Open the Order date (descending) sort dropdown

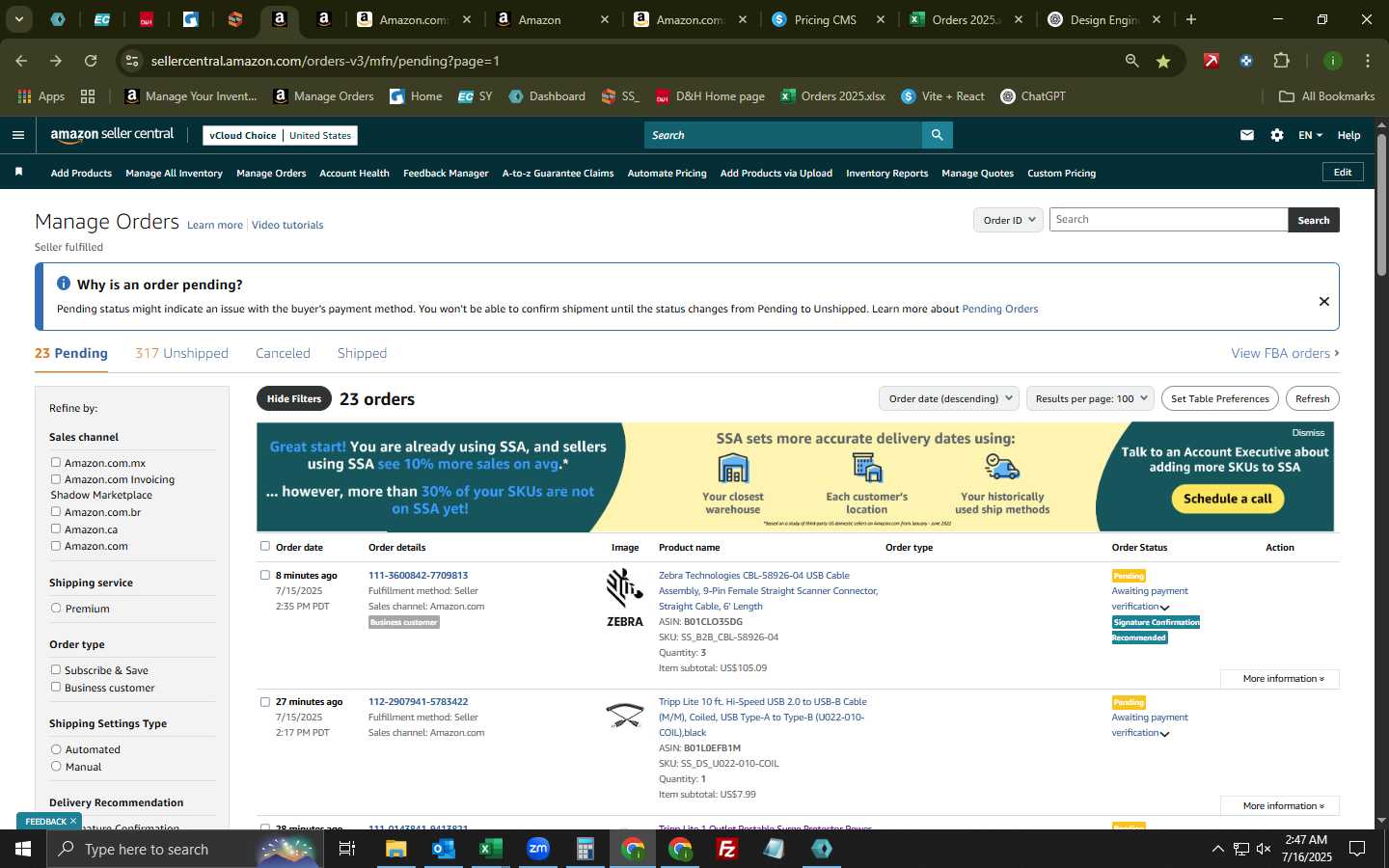coord(949,398)
